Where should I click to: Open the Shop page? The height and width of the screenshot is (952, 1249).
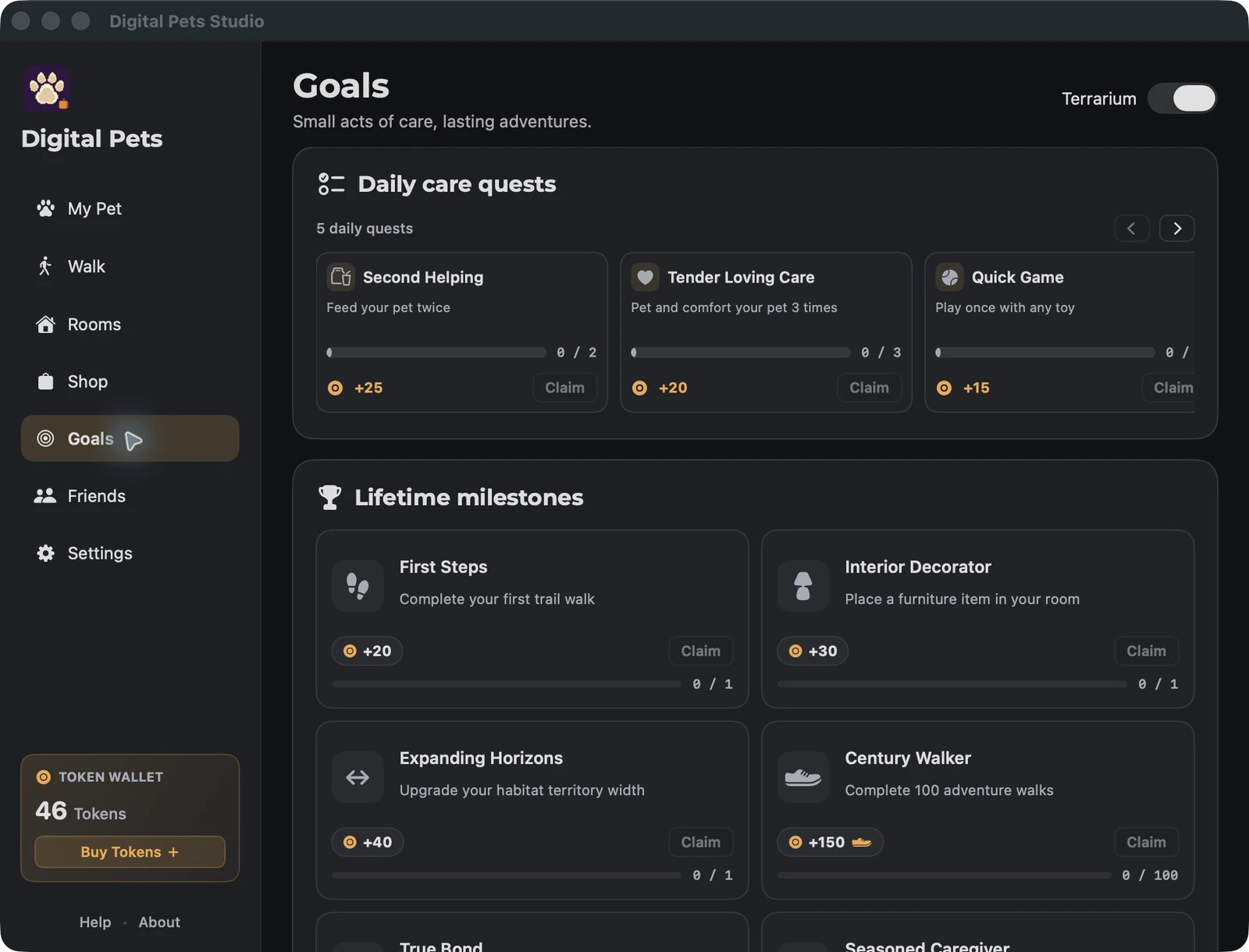130,382
